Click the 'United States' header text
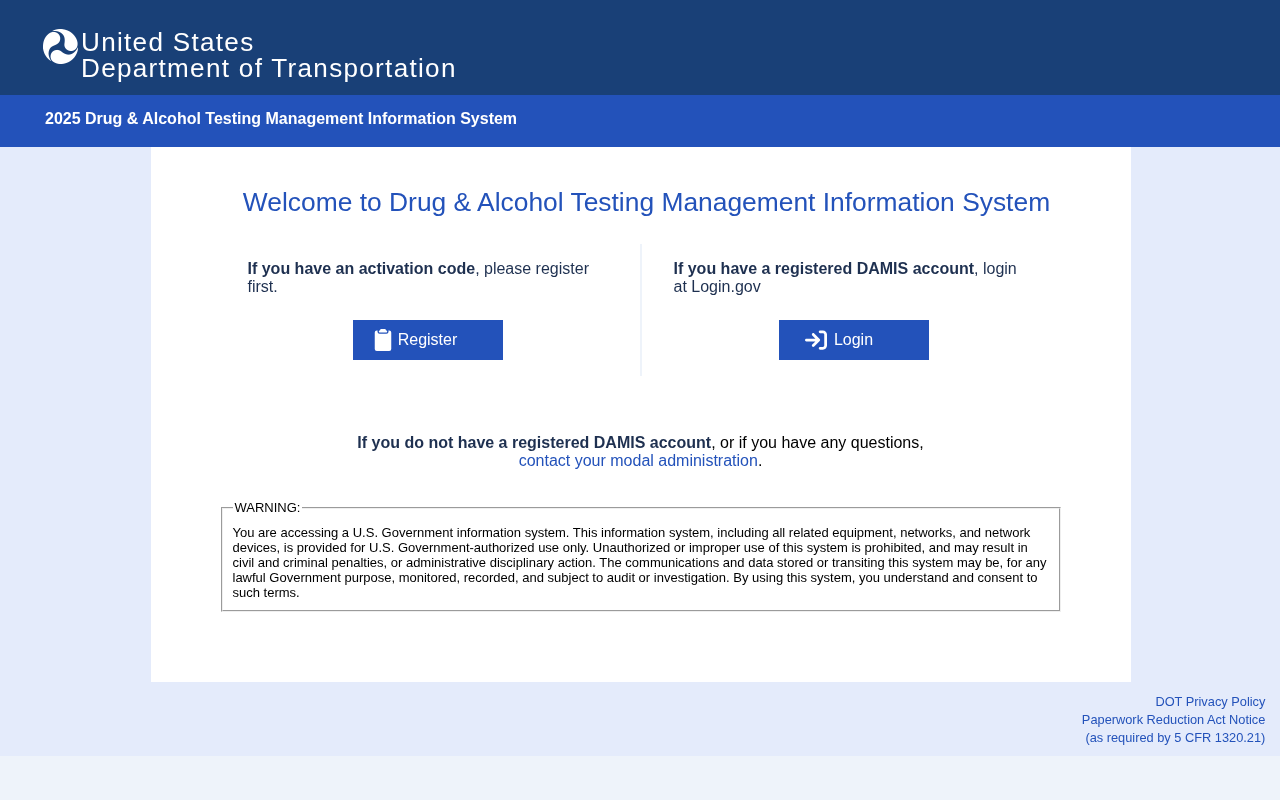 [167, 42]
